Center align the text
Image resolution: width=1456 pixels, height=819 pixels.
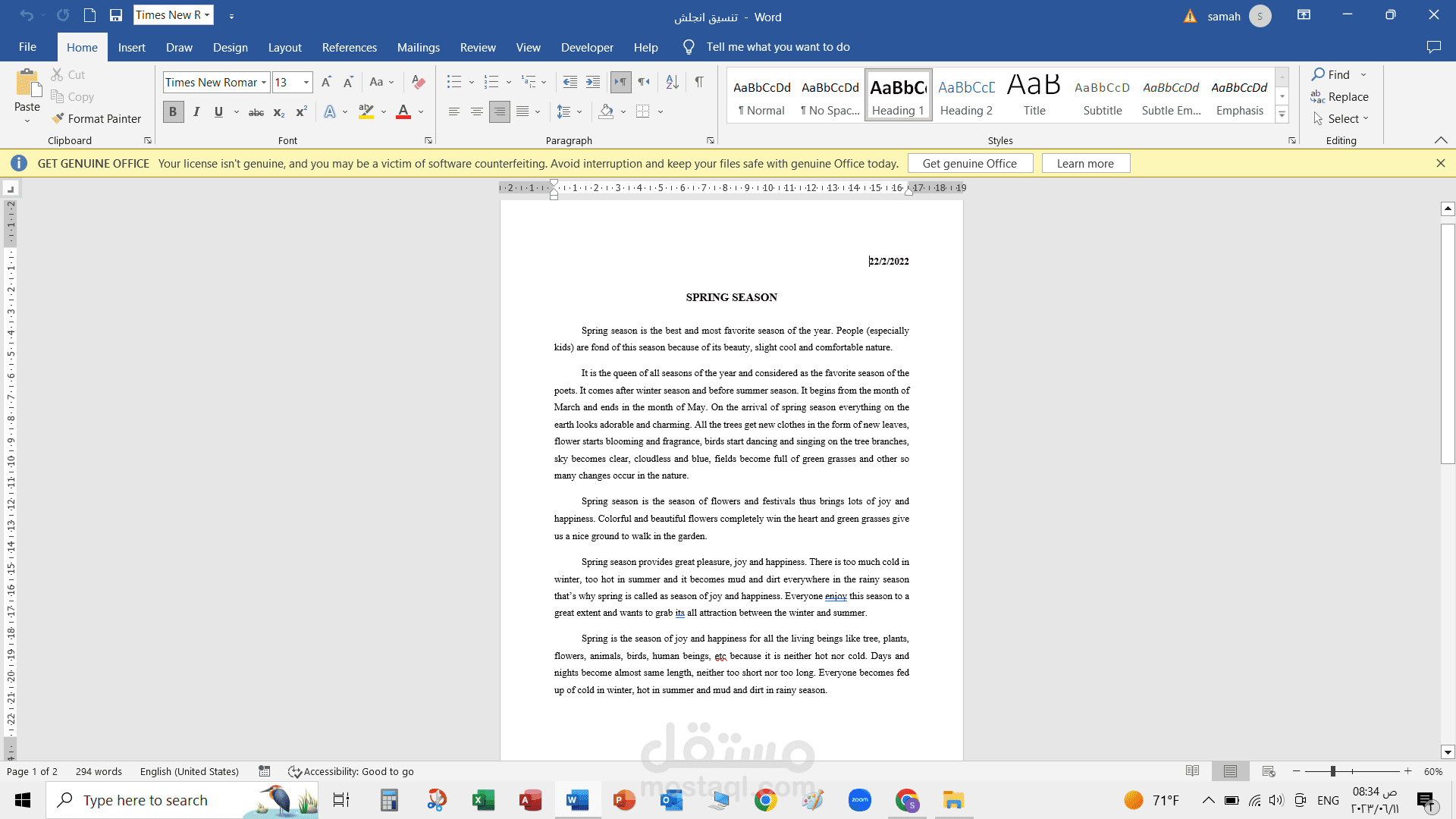point(477,112)
